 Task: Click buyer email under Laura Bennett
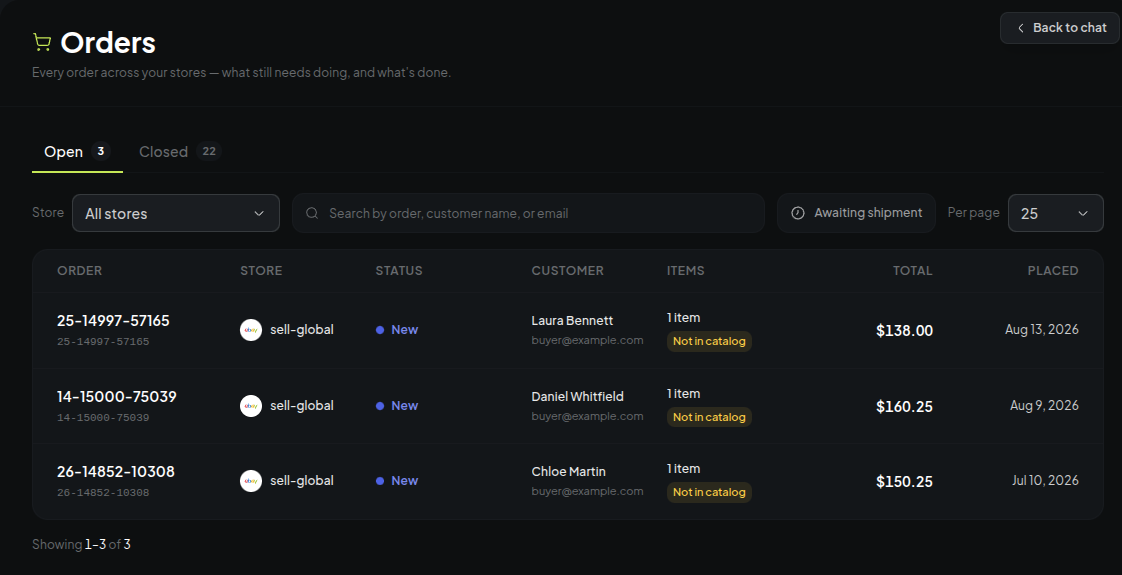click(x=587, y=340)
